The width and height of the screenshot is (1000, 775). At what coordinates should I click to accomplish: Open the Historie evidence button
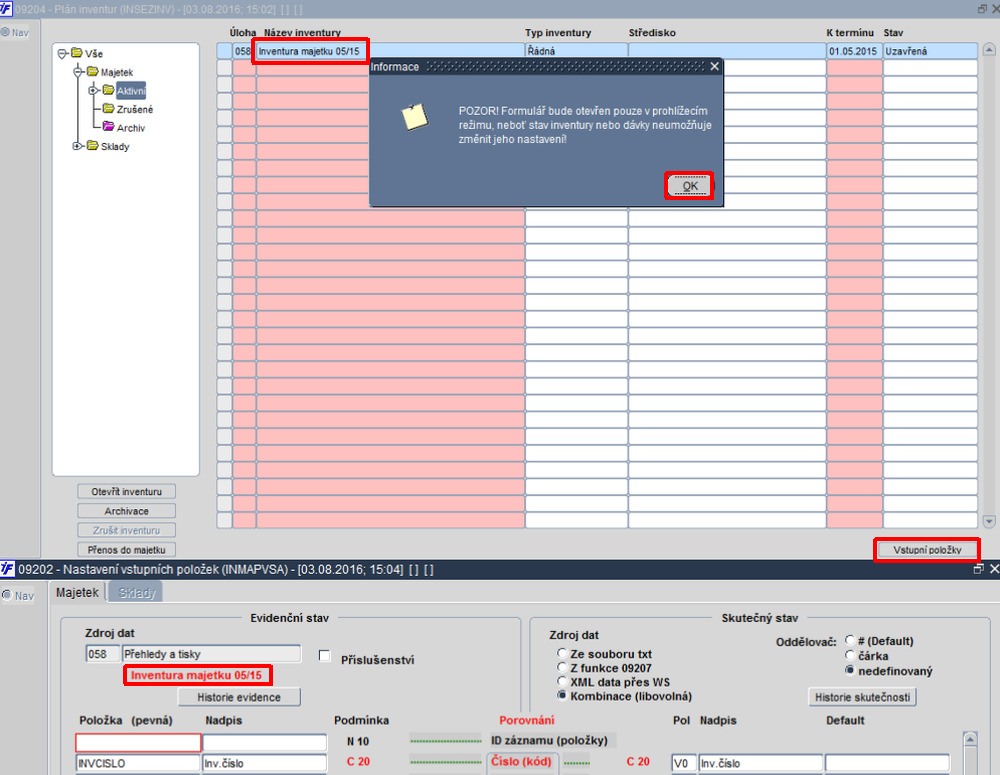(x=239, y=697)
